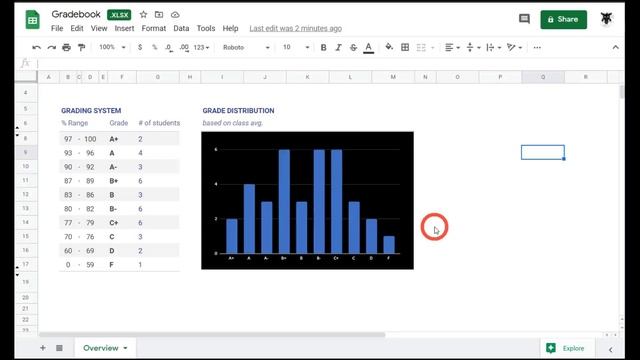Open the Borders tool
640x360 pixels.
(405, 48)
